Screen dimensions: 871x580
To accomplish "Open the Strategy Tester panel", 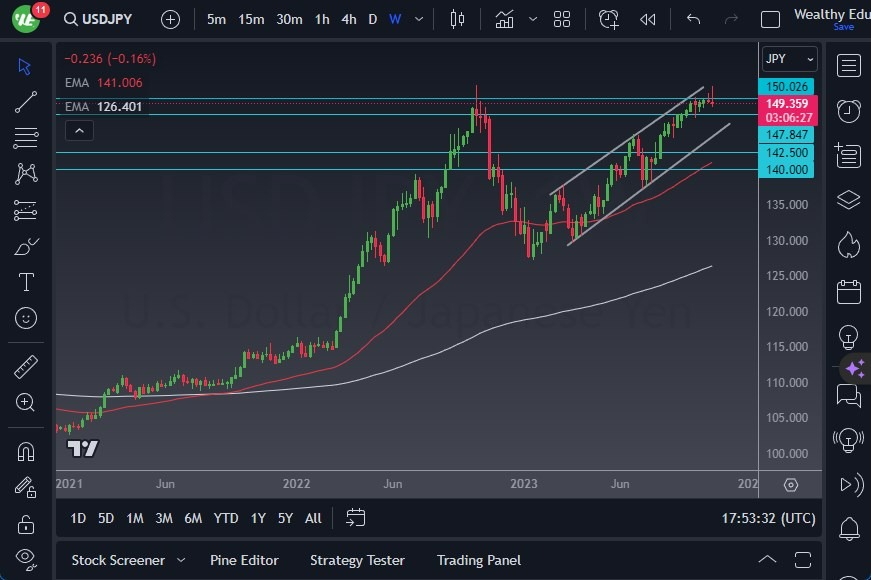I will [357, 560].
